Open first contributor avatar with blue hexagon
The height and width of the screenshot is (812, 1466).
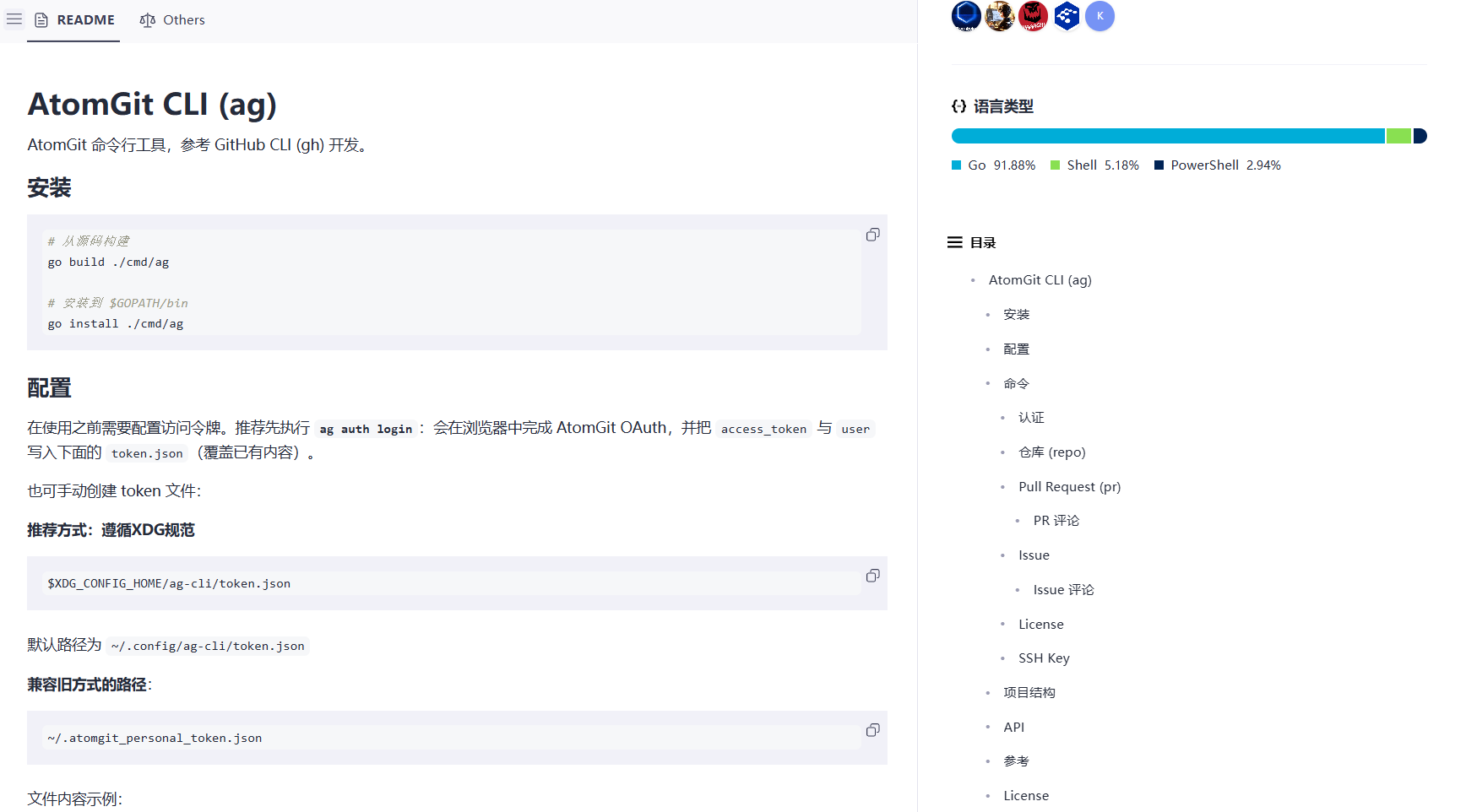tap(966, 16)
